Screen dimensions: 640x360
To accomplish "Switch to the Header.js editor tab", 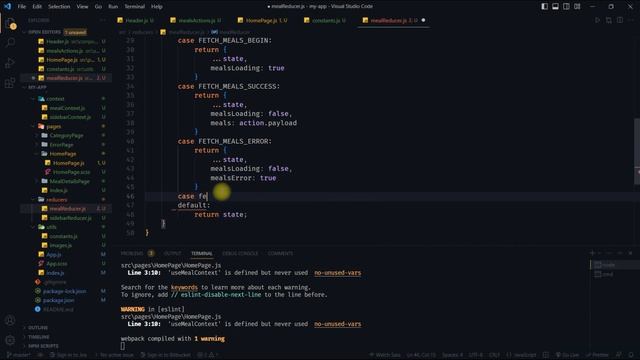I will [x=136, y=20].
